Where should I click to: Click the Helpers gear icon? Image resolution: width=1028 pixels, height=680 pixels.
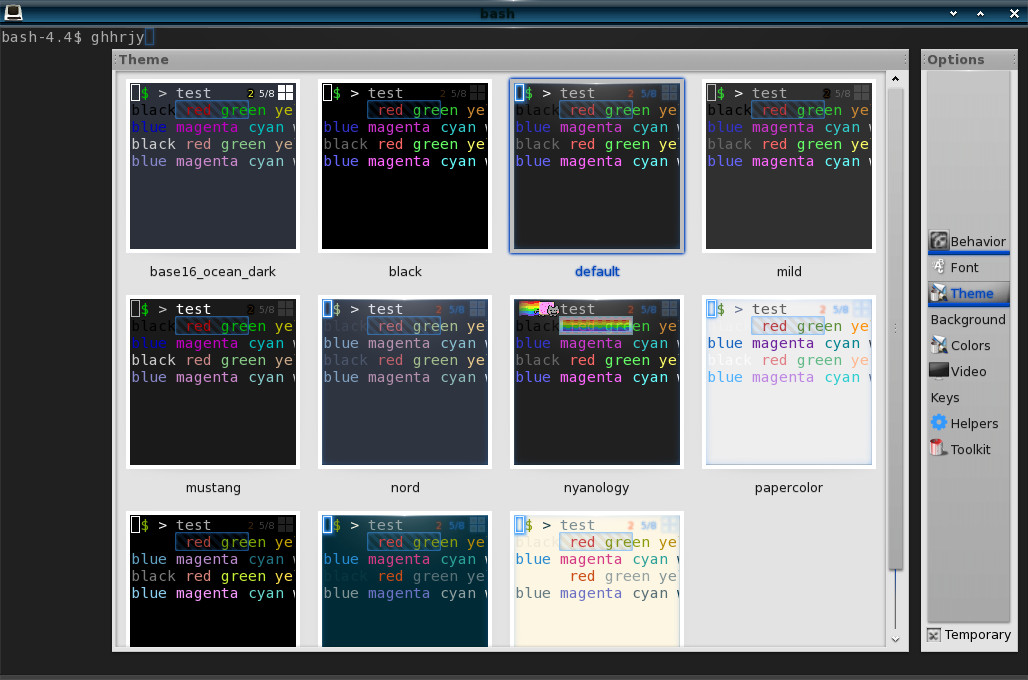pyautogui.click(x=939, y=422)
